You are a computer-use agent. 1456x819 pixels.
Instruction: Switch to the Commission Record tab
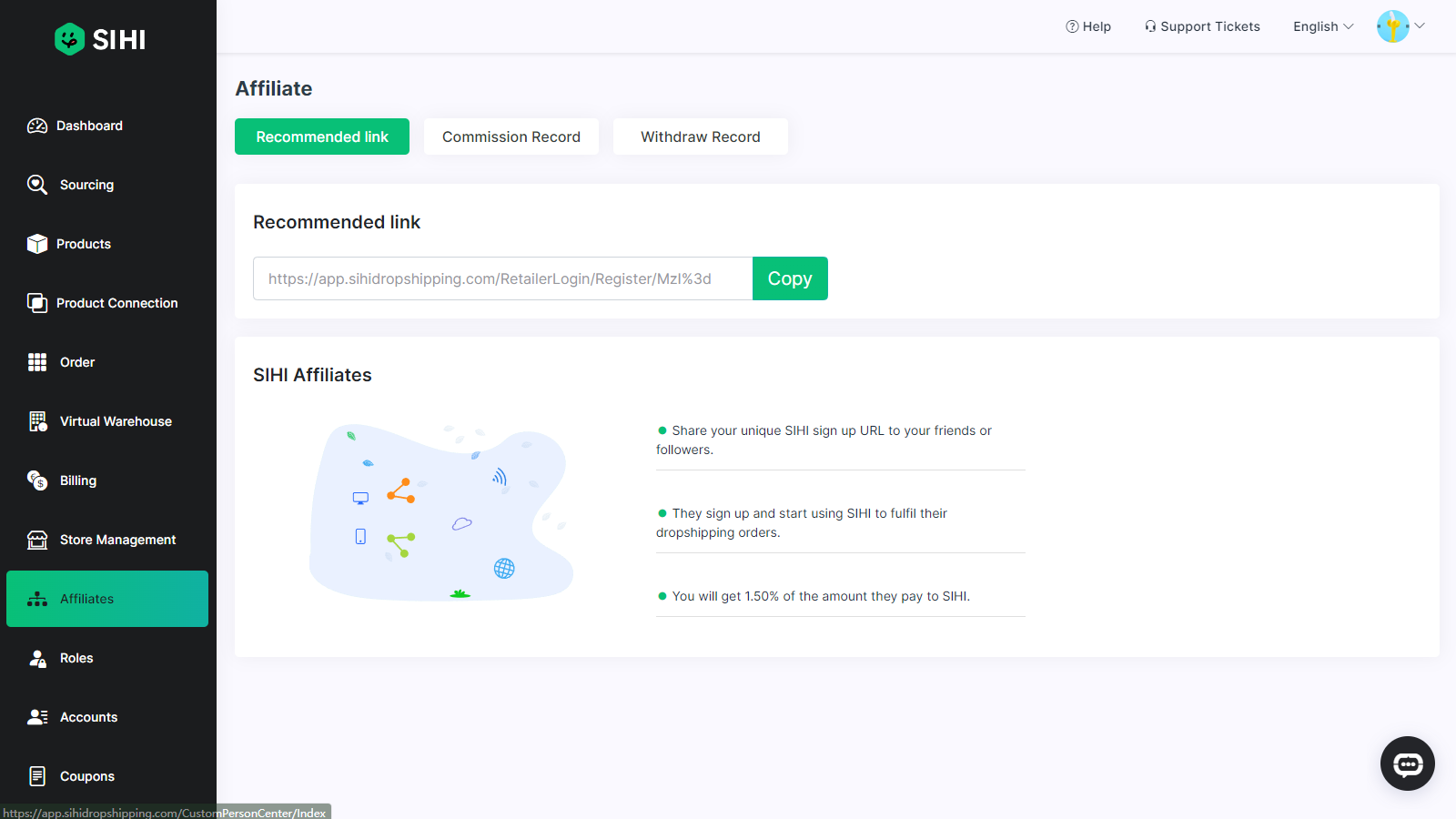click(x=511, y=136)
